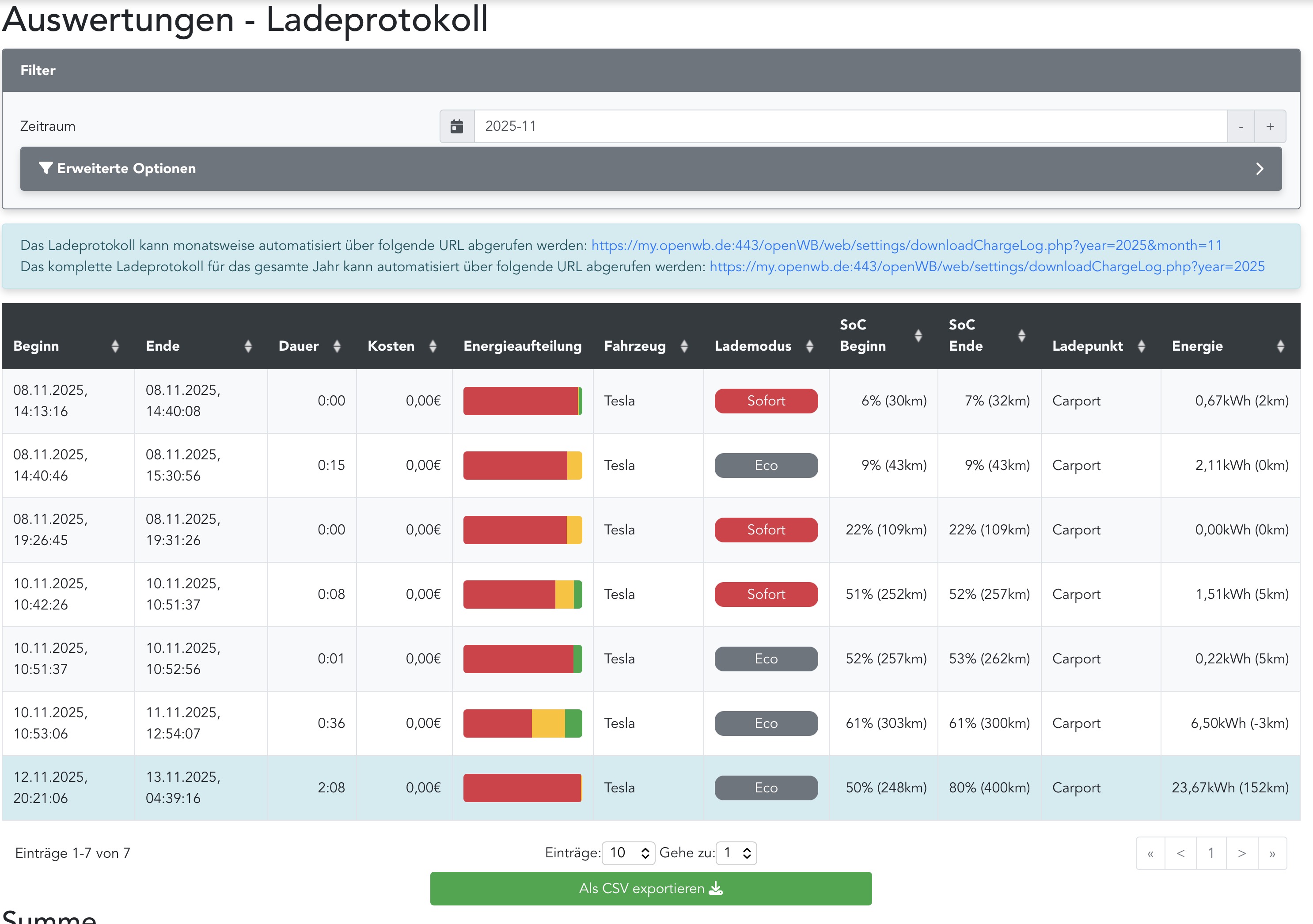Screen dimensions: 1313x924
Task: Sort by Ladepunkt column sort icon
Action: 1141,346
